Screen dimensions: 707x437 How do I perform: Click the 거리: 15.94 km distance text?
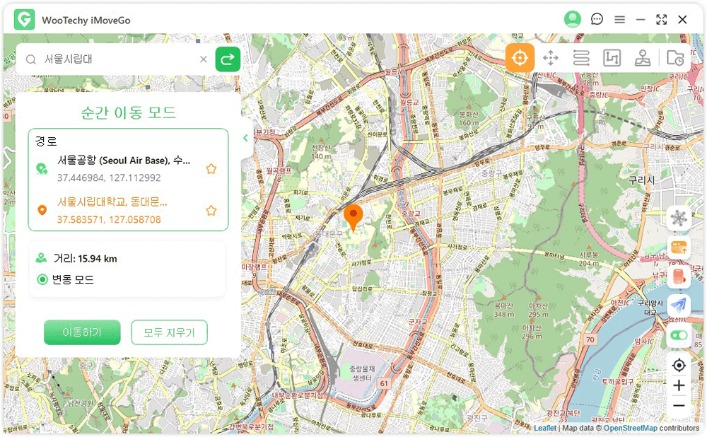85,259
